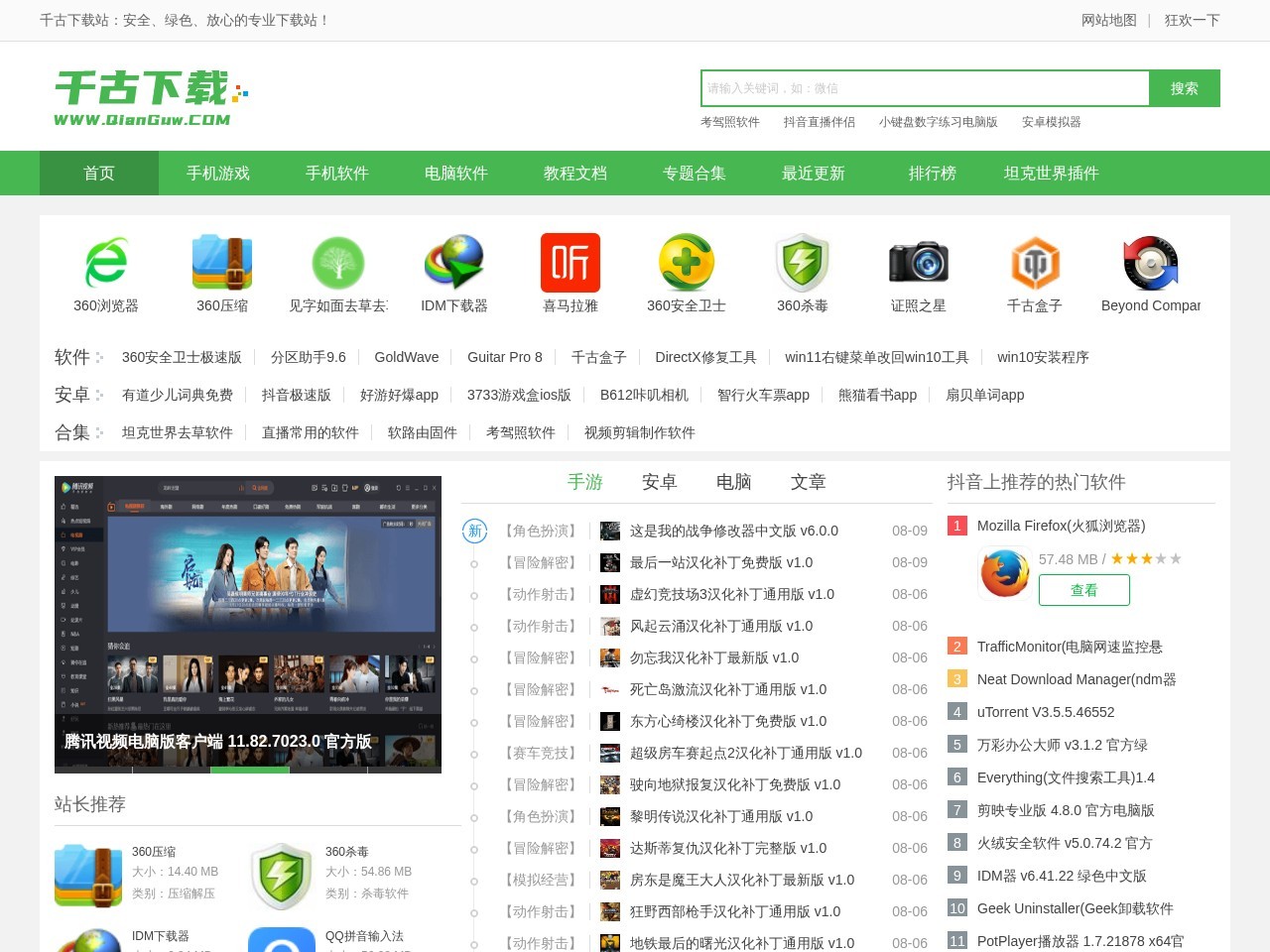This screenshot has width=1270, height=952.
Task: Open the 360安全卫士 icon
Action: pos(687,263)
